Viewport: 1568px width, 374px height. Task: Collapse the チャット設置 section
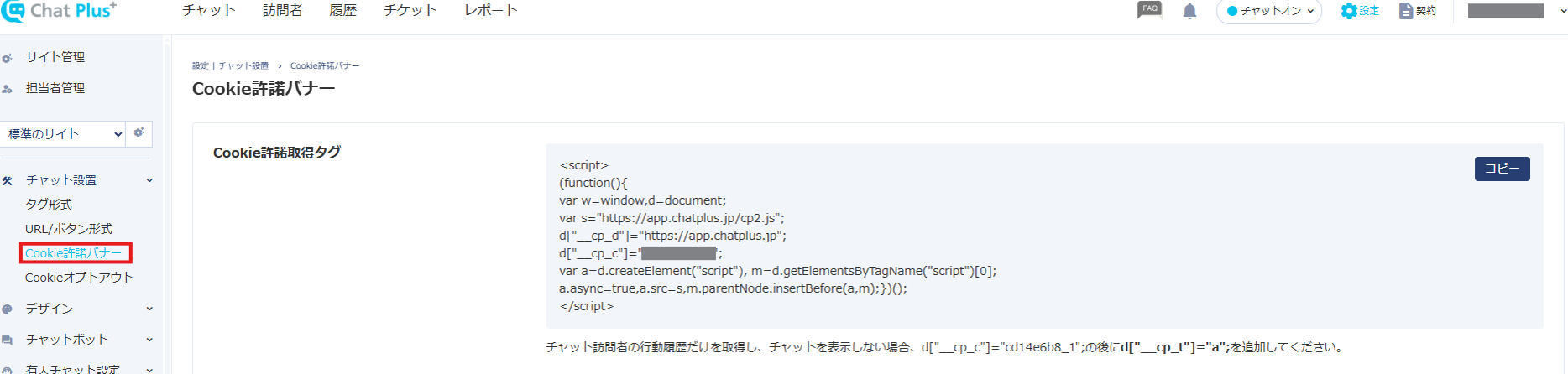point(149,180)
